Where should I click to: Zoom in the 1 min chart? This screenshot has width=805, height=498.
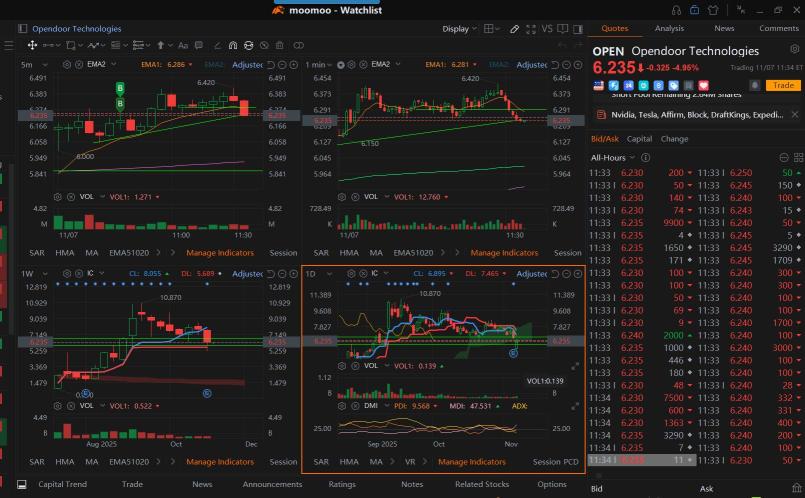[x=578, y=65]
